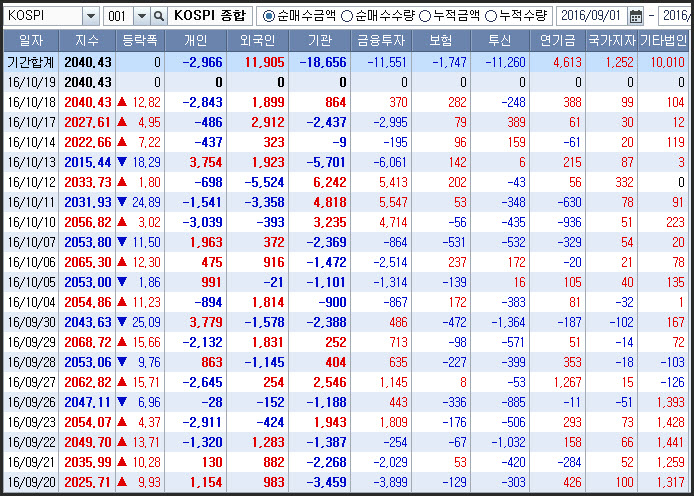Click the 금융투자 value -6,061

390,162
